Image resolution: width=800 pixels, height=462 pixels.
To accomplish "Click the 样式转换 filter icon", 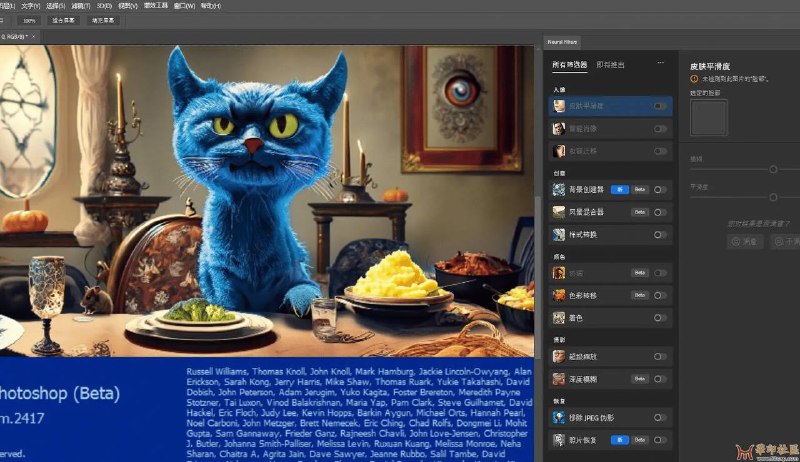I will (x=559, y=235).
